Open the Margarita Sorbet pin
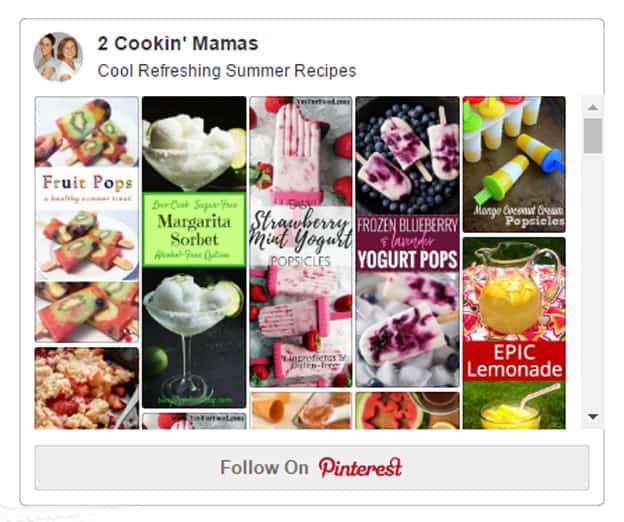The image size is (624, 522). 194,252
